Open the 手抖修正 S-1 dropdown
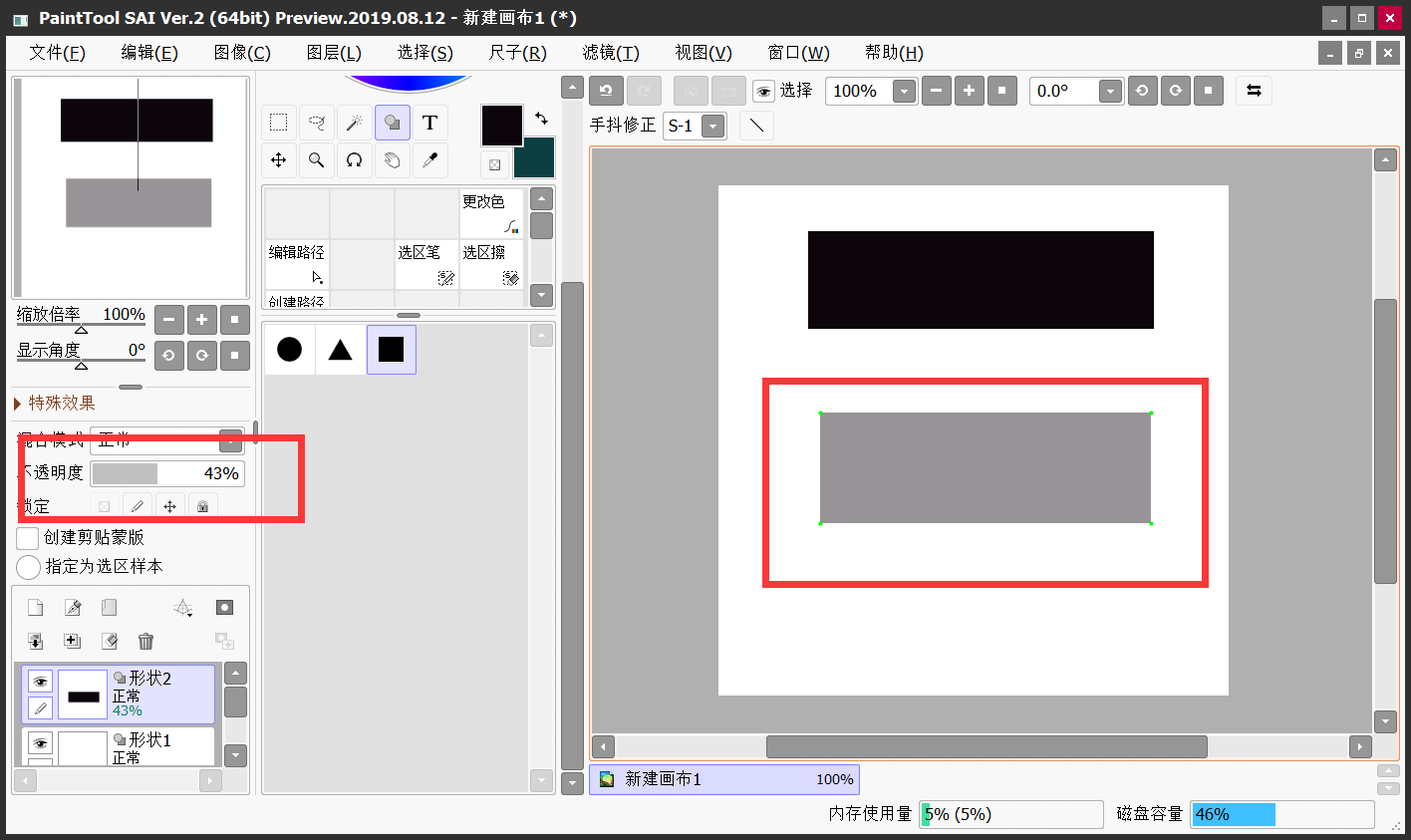Image resolution: width=1411 pixels, height=840 pixels. point(712,127)
